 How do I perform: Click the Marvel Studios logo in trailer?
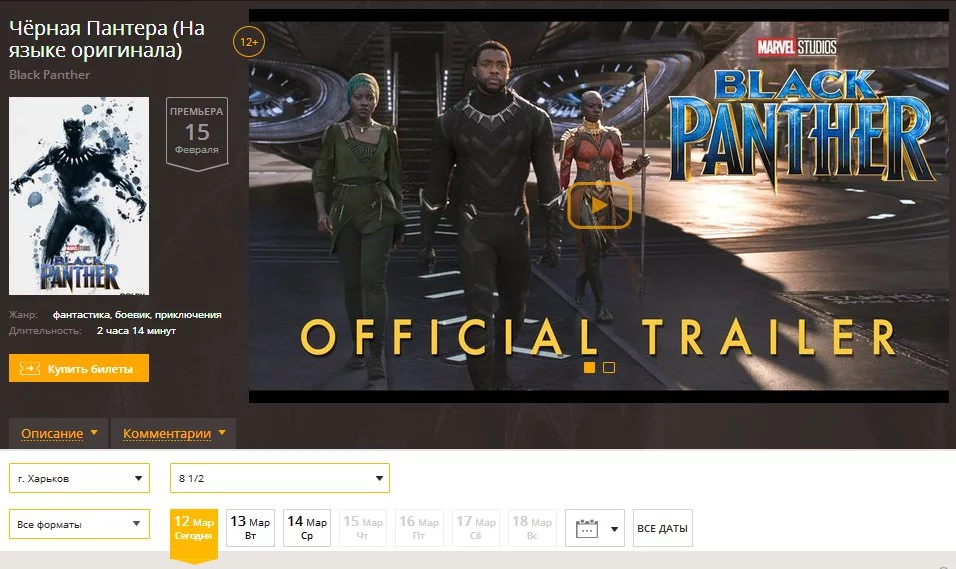(x=797, y=47)
